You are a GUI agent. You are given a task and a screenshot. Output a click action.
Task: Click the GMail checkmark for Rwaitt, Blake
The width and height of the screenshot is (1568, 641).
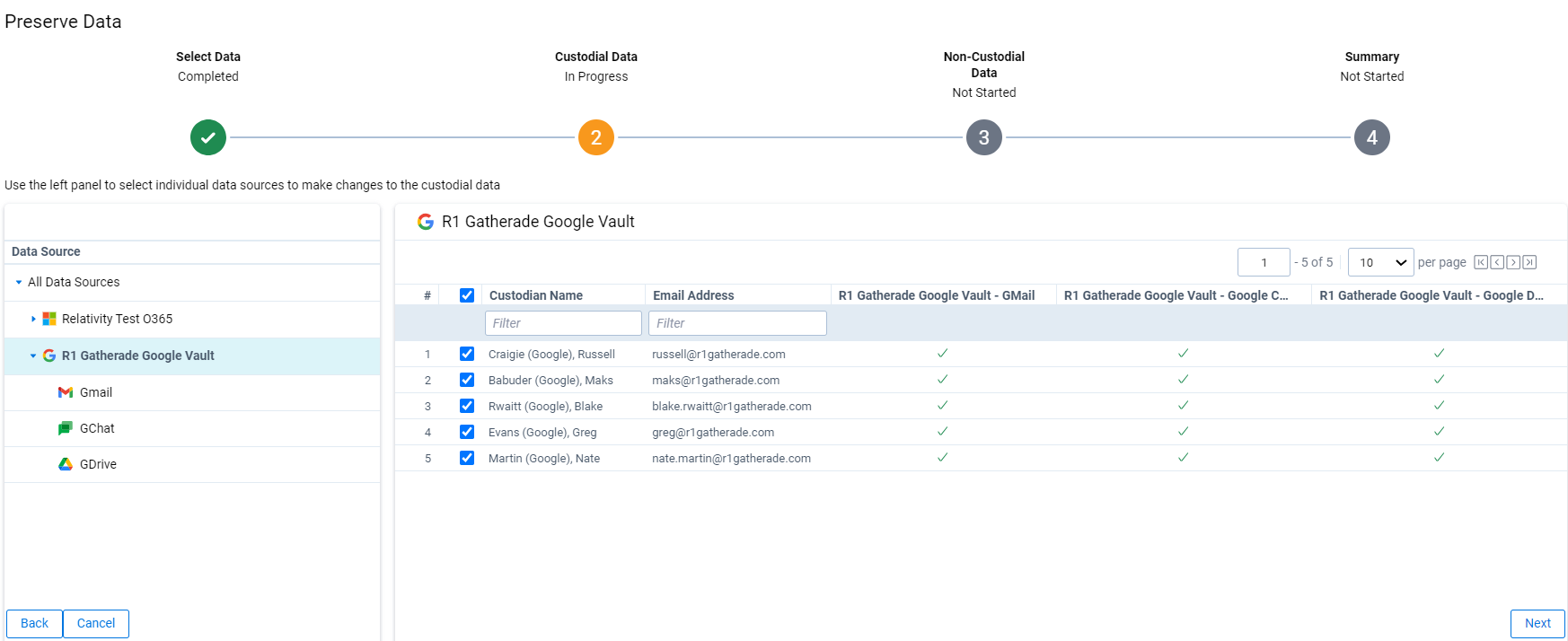click(942, 406)
